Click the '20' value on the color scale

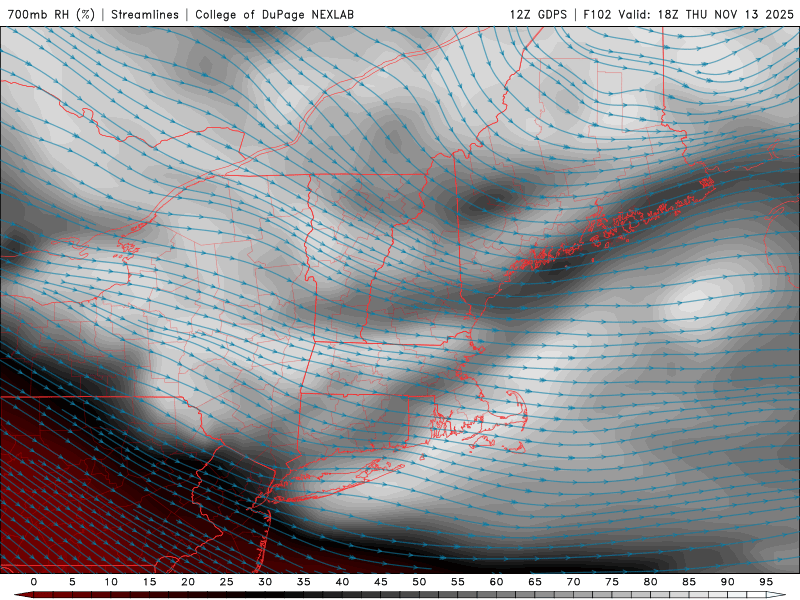click(188, 582)
